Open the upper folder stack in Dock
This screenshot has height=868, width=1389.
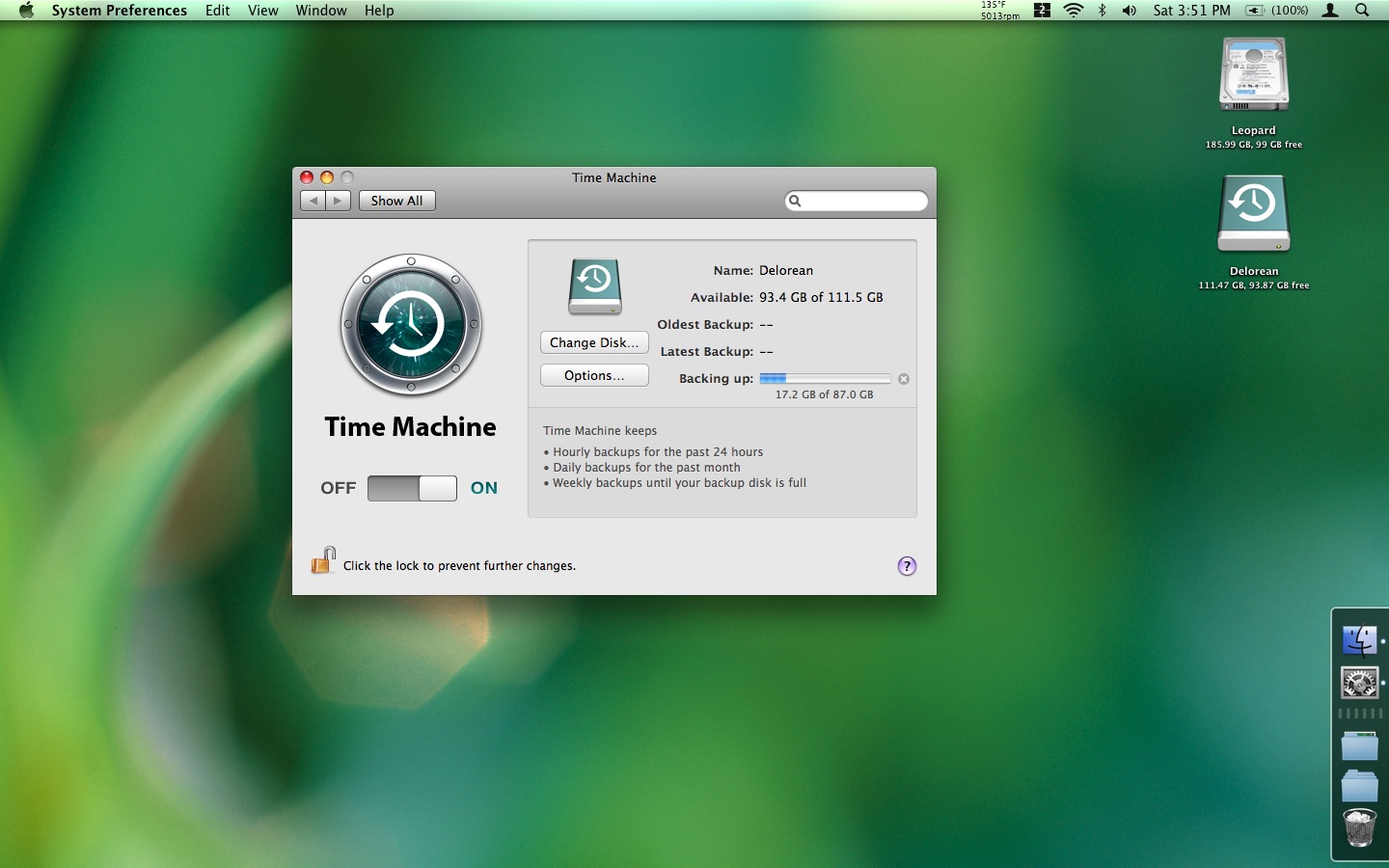pyautogui.click(x=1359, y=746)
